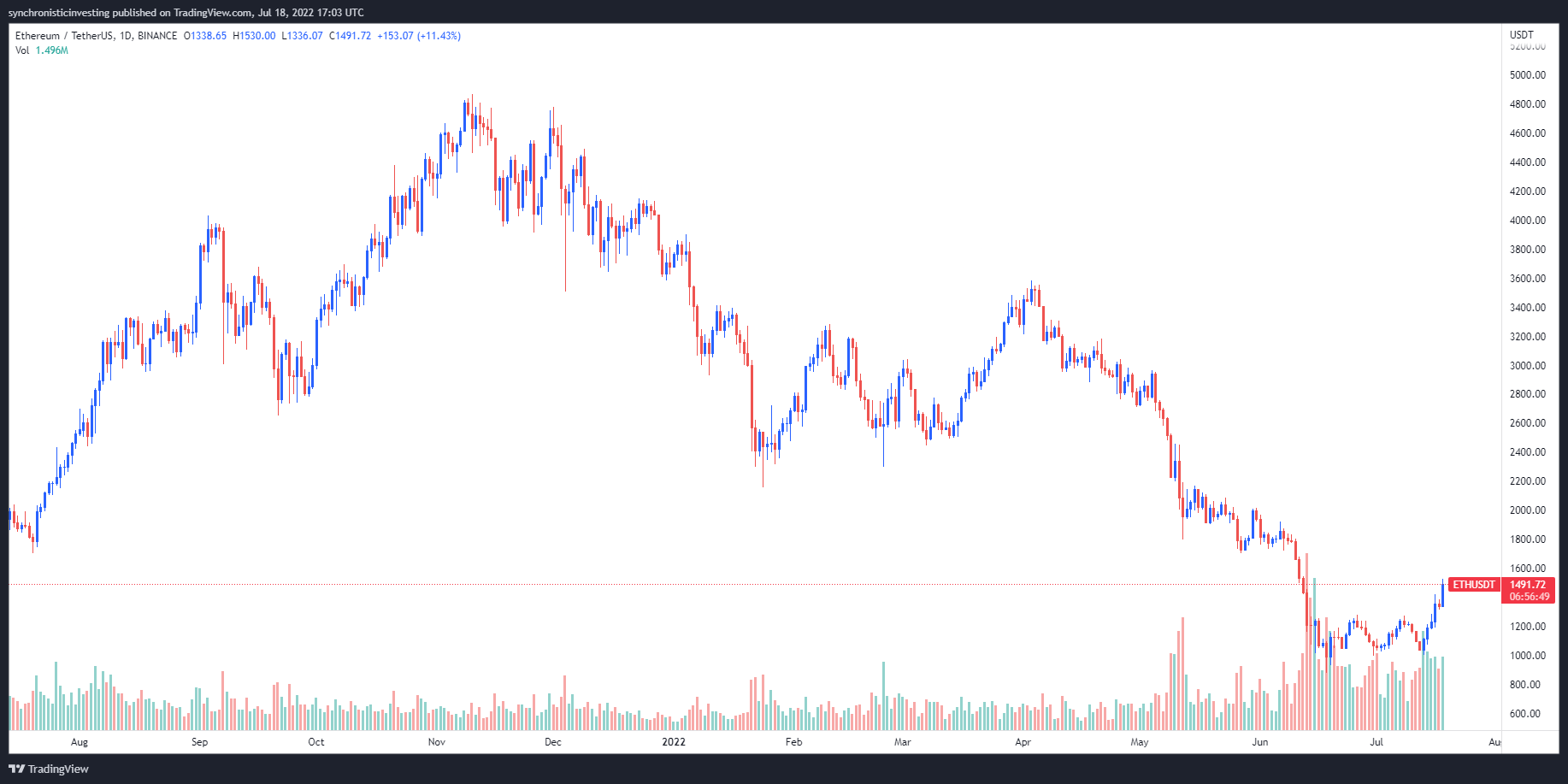Click the red ETHUSDT symbol tag

[1474, 585]
